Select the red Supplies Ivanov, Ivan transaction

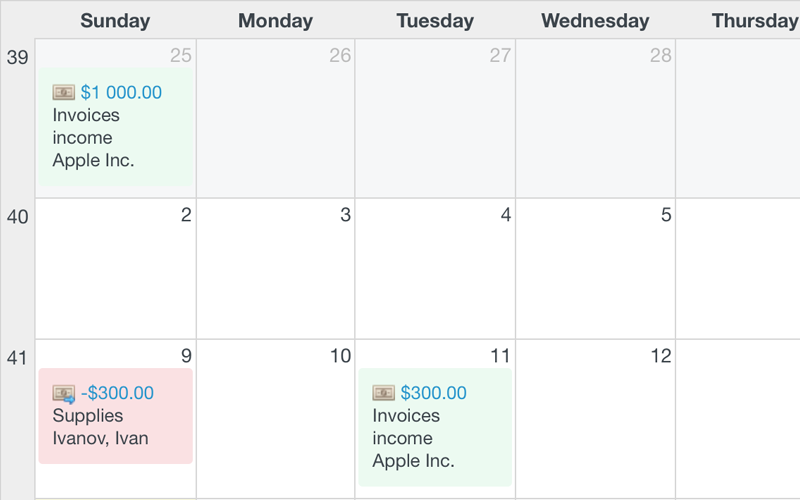click(116, 416)
